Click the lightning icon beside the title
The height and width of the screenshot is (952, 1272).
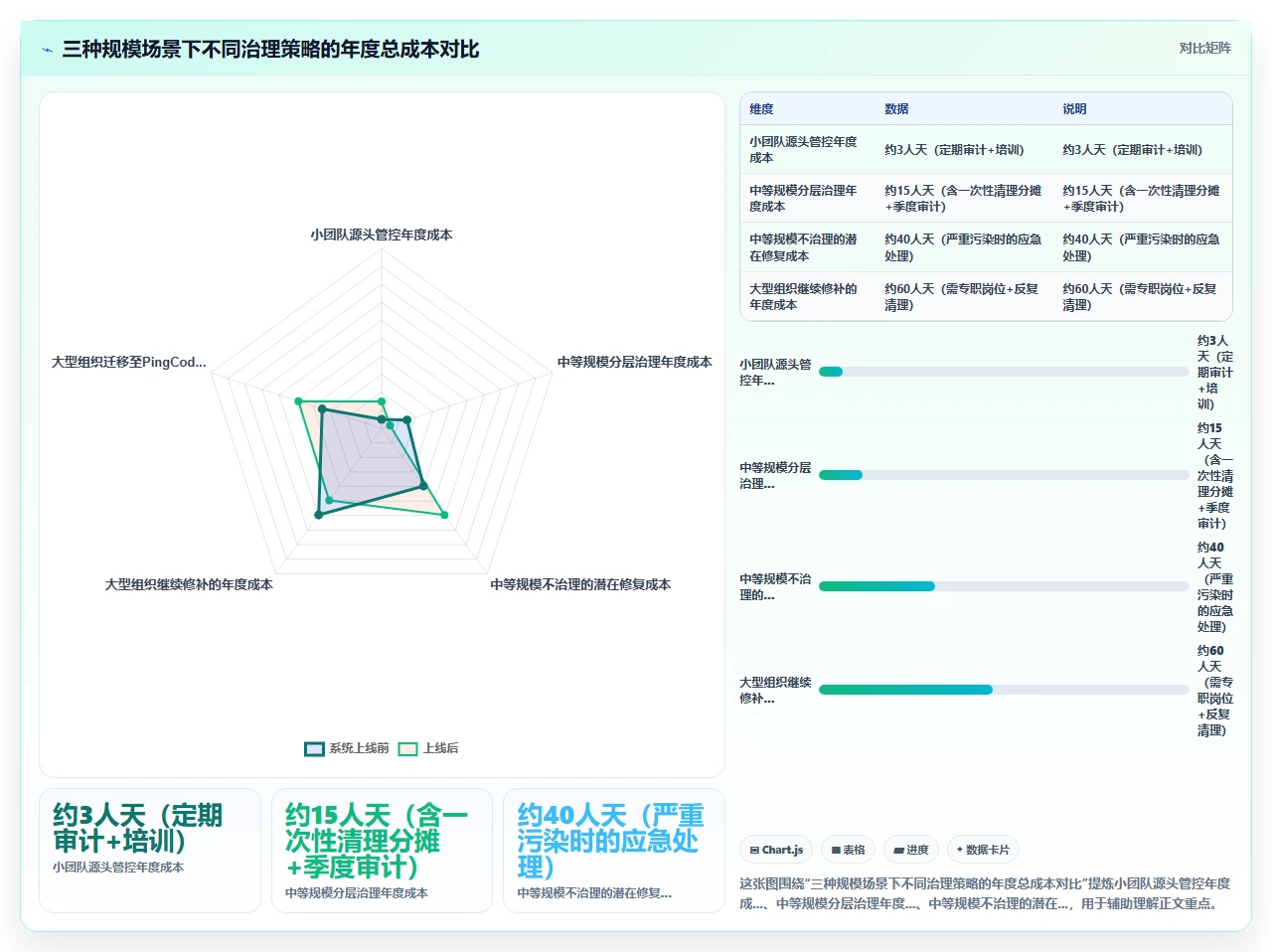pyautogui.click(x=47, y=50)
